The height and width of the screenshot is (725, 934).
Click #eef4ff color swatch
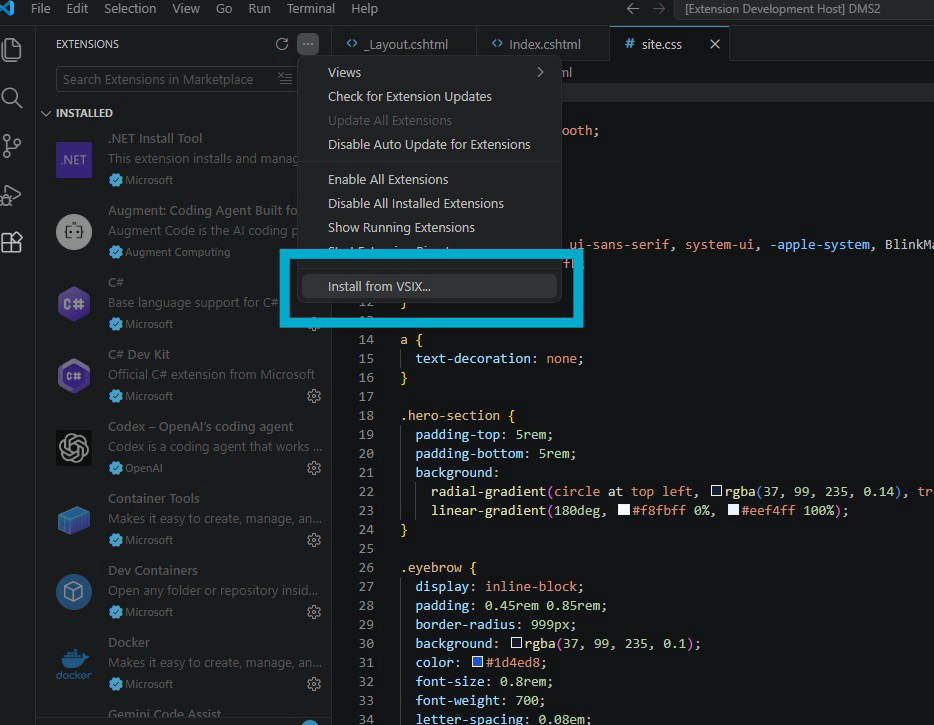733,510
